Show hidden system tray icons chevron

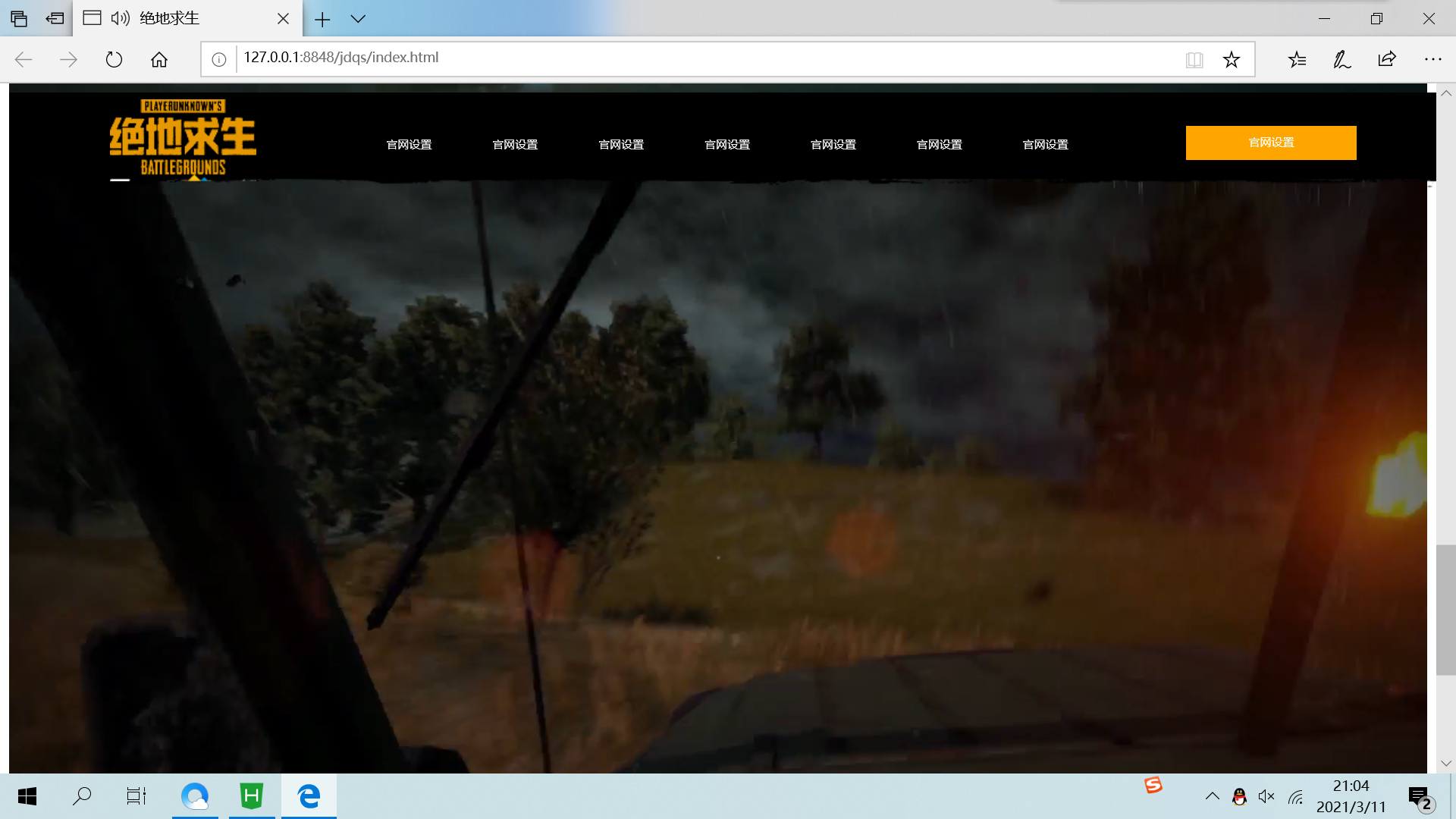(x=1212, y=796)
